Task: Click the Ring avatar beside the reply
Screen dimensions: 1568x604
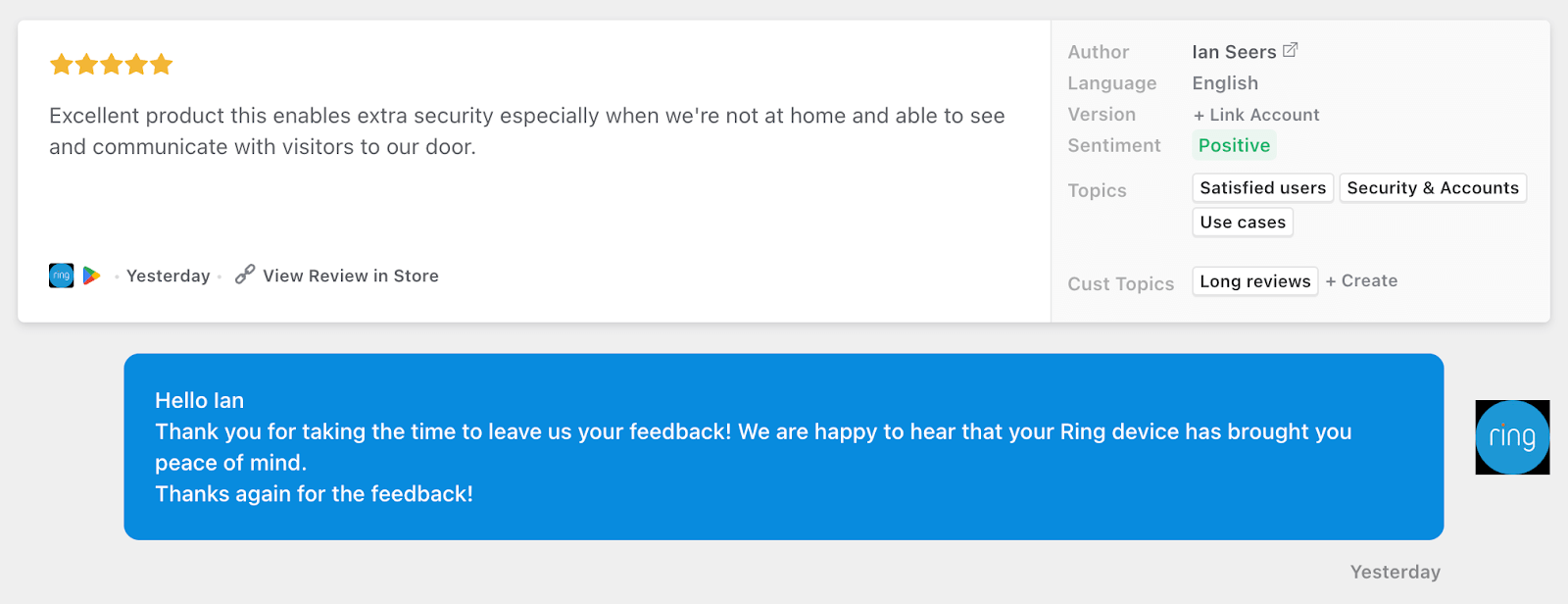Action: [1512, 437]
